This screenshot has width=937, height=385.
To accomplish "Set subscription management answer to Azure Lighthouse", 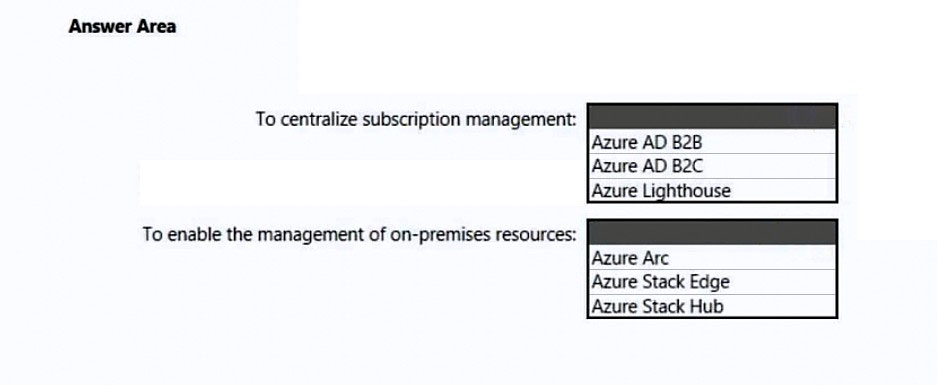I will pos(712,190).
